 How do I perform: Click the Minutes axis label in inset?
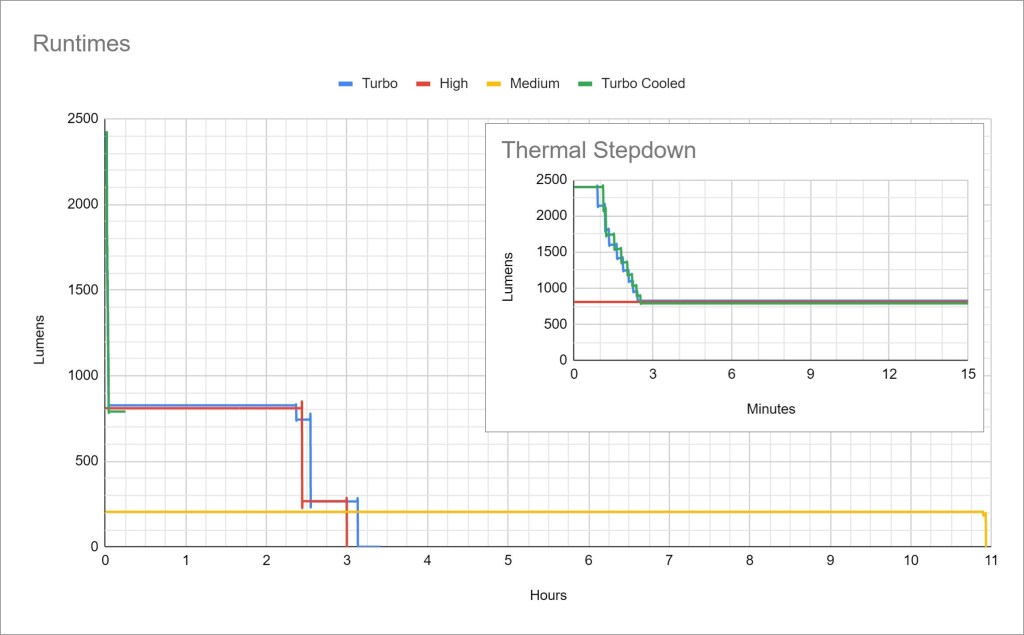[x=770, y=409]
